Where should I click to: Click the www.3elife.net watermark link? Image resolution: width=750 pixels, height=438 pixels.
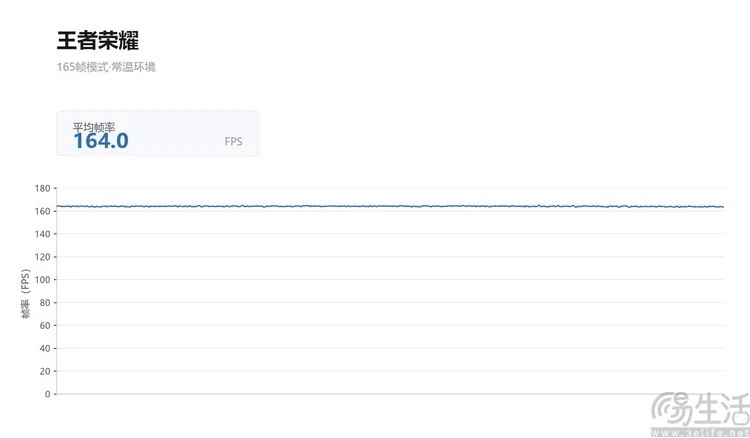tap(700, 433)
